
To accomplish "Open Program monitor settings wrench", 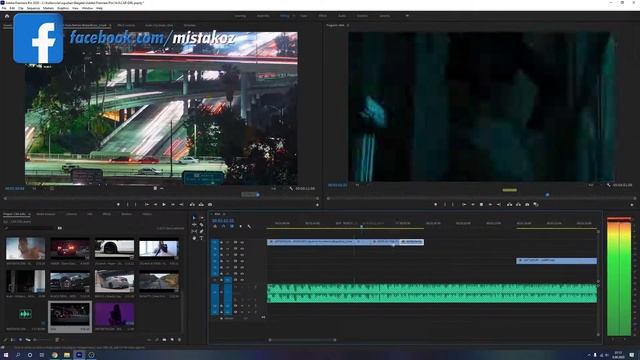I will (x=609, y=185).
